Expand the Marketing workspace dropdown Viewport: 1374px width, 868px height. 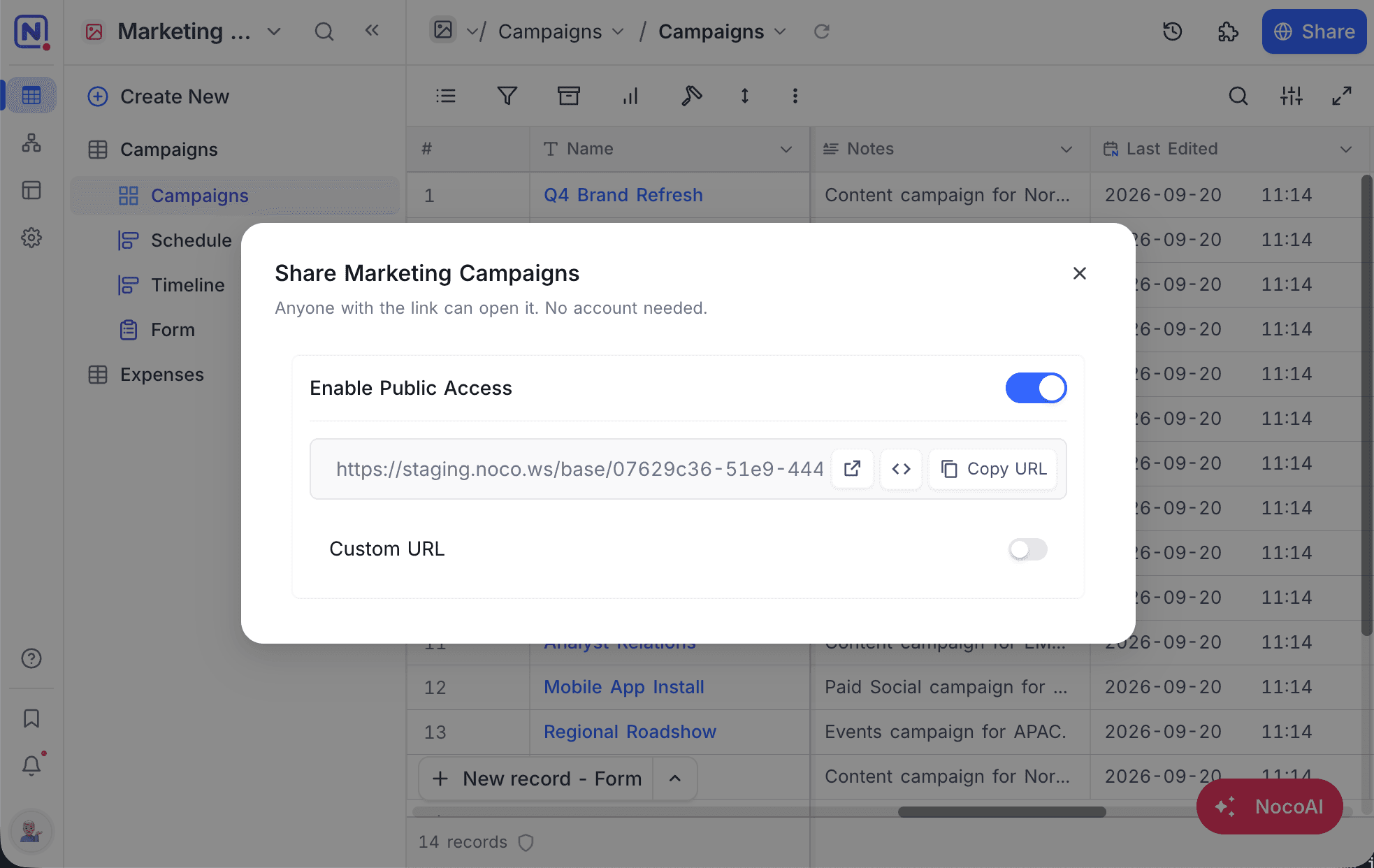pos(274,31)
